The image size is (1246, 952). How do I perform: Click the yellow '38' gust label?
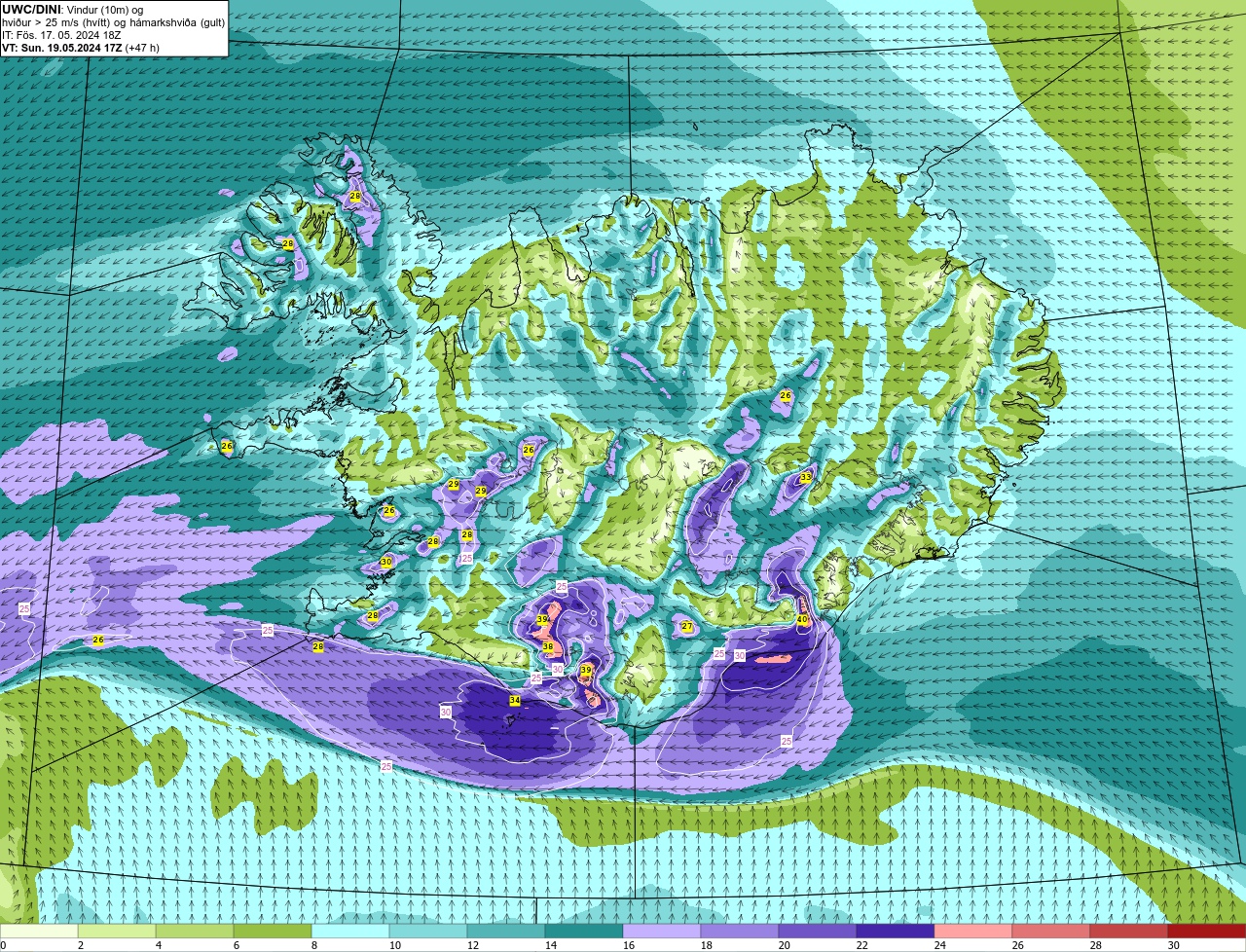coord(548,646)
